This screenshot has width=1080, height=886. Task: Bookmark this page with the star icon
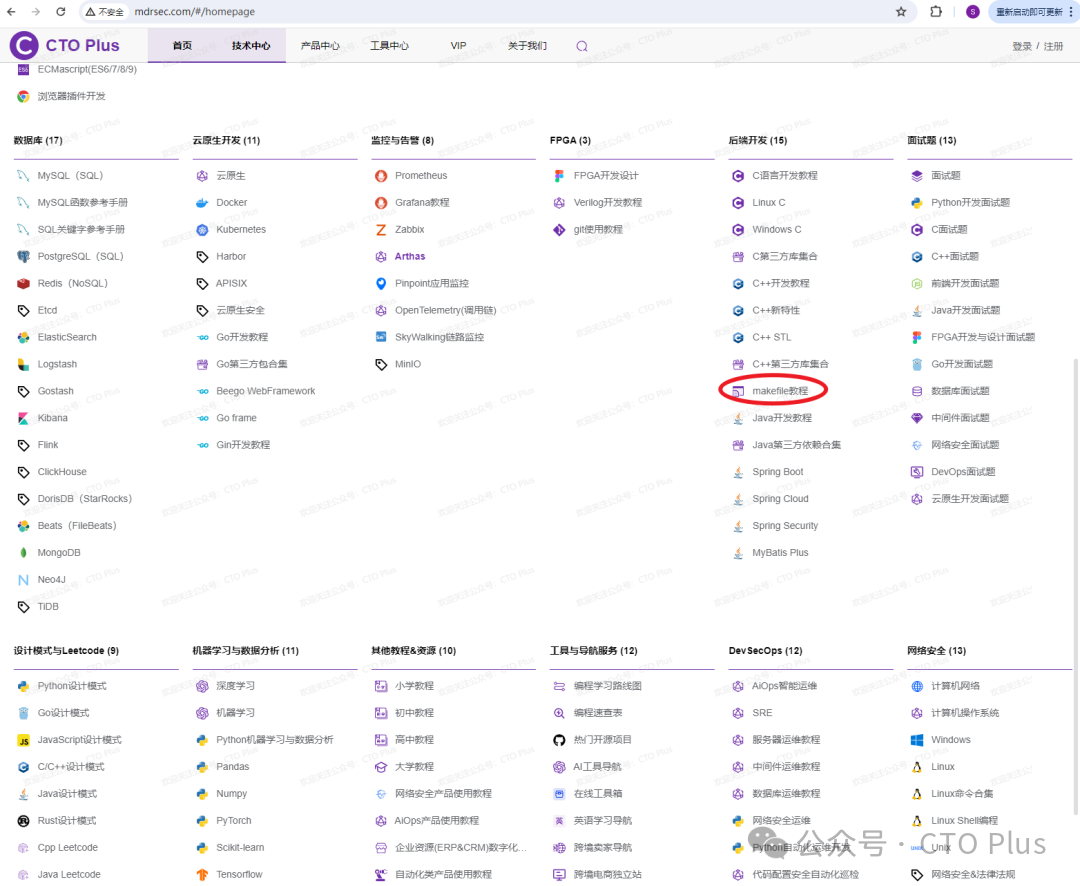(x=901, y=12)
